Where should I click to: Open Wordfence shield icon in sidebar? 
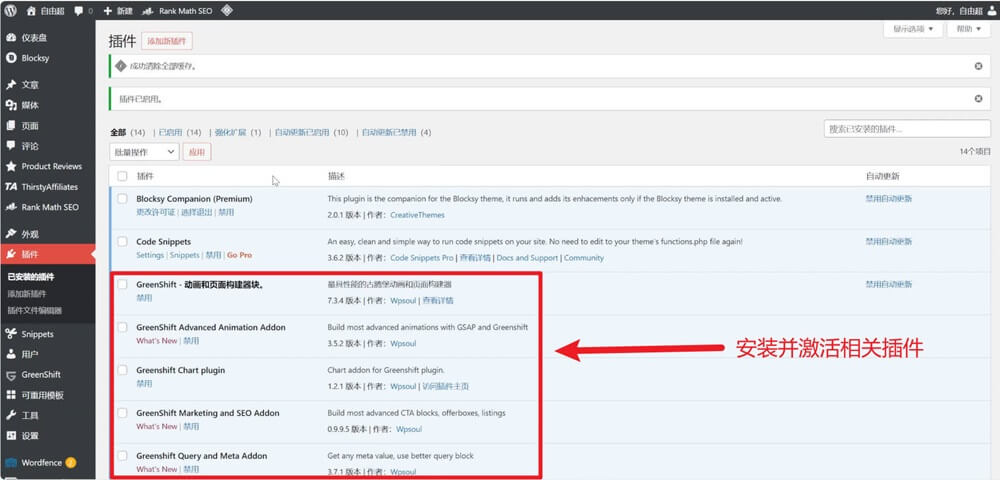(11, 463)
